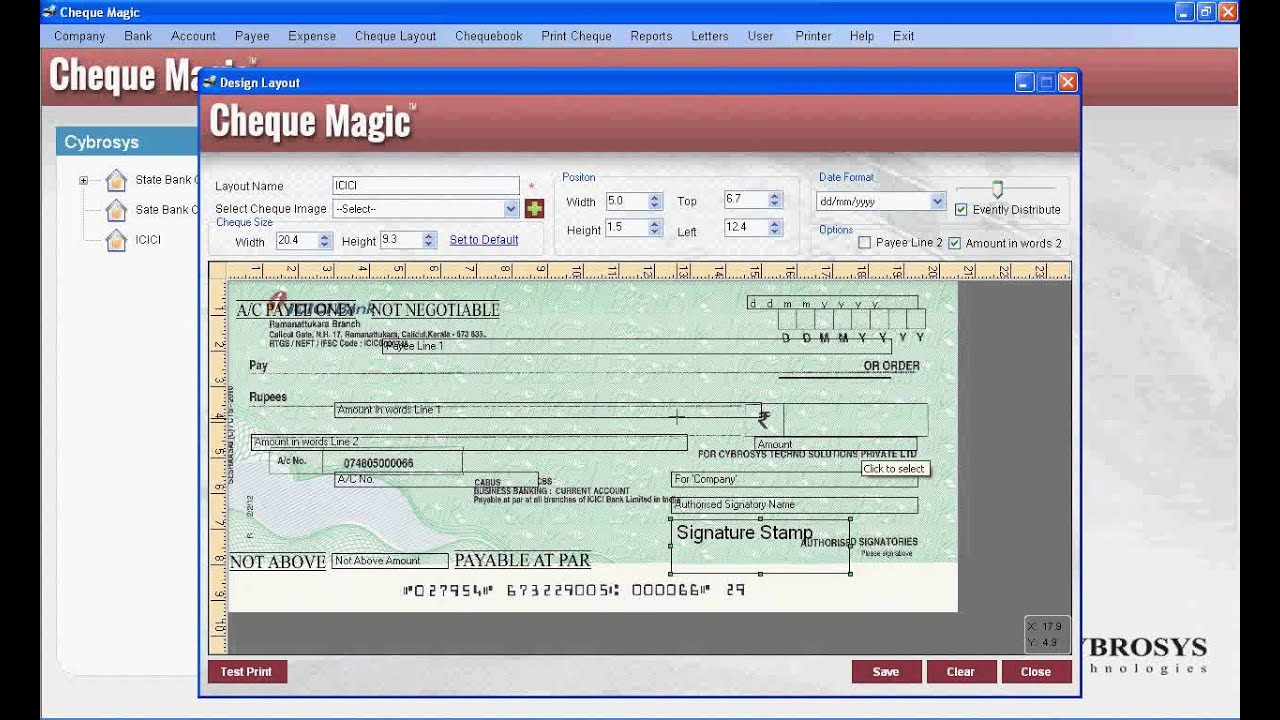Select the A/C No. field on cheque
The image size is (1280, 720).
click(x=436, y=479)
